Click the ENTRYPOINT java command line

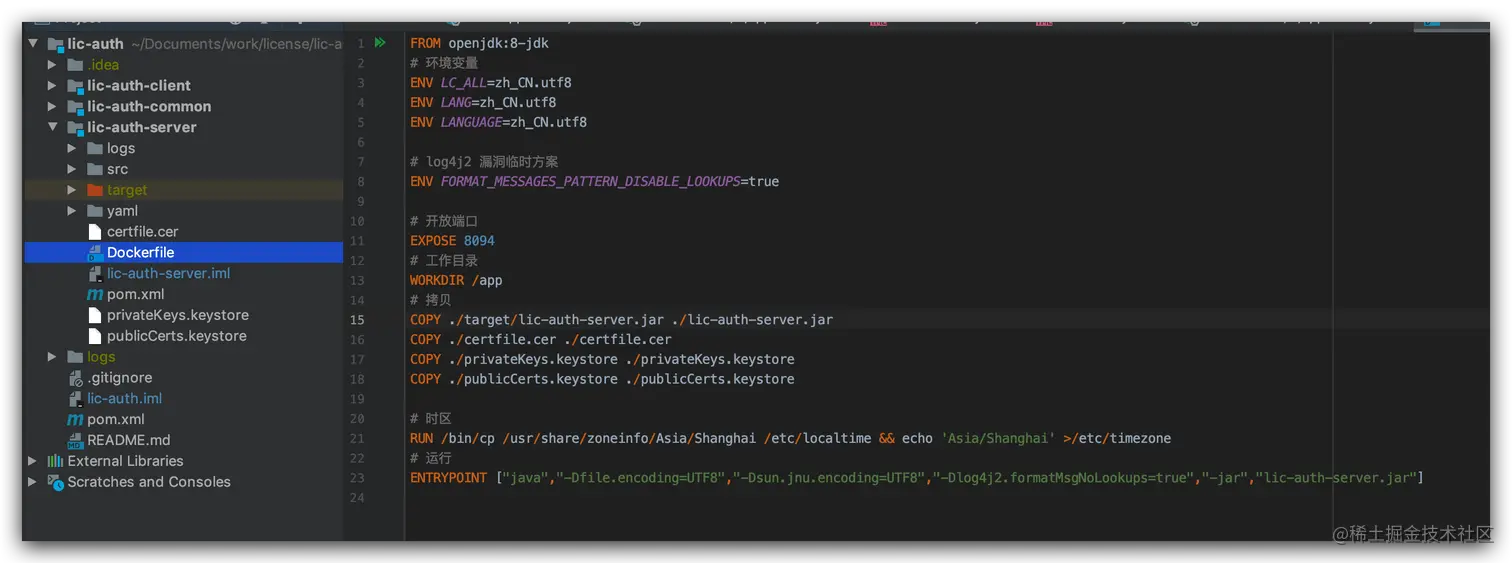click(x=916, y=478)
